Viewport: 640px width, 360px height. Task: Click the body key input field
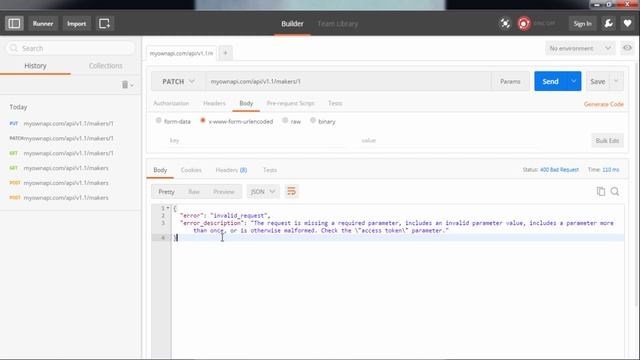point(257,140)
